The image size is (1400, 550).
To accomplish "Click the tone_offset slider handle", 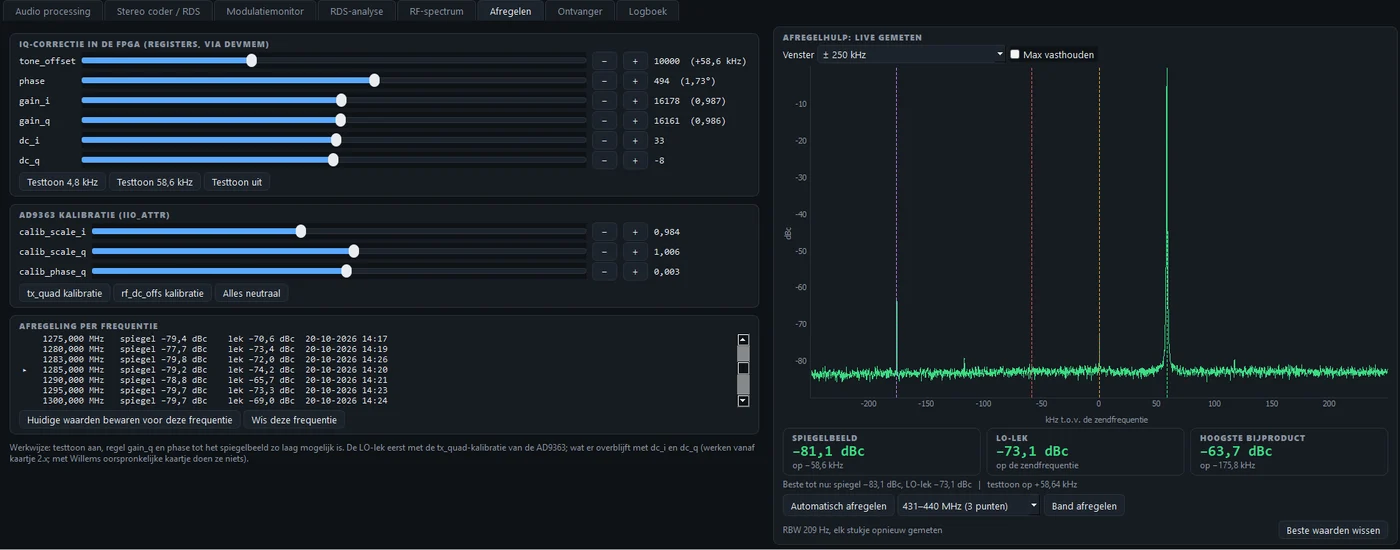I will tap(251, 60).
